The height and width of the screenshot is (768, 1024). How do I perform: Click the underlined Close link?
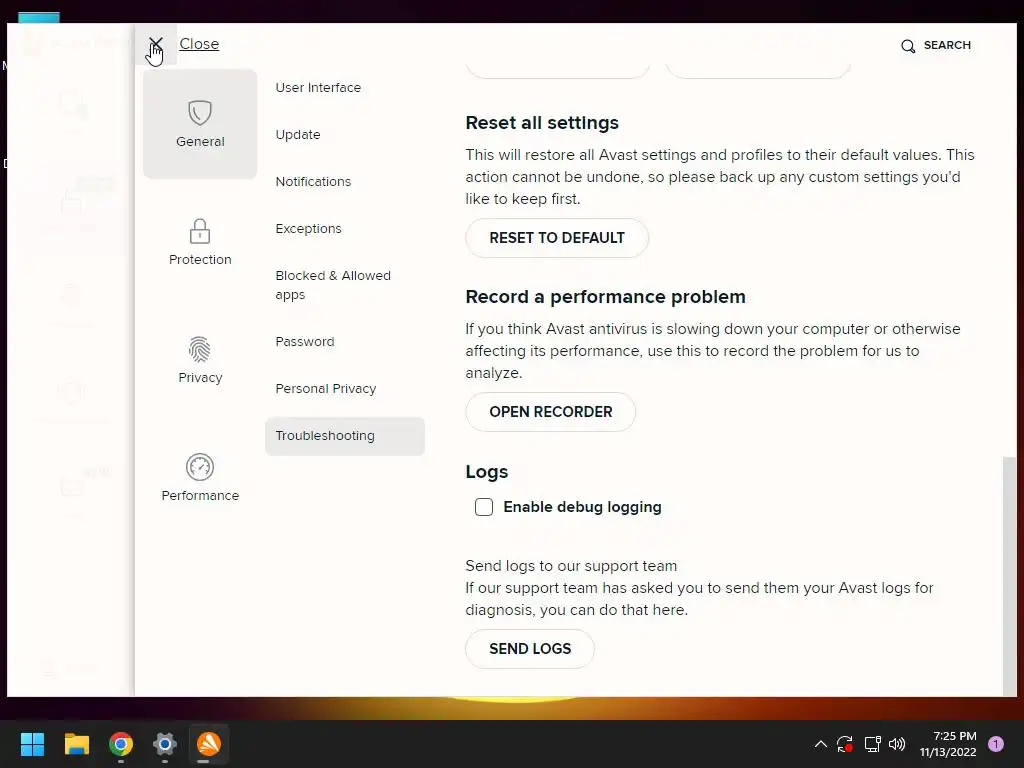tap(199, 44)
